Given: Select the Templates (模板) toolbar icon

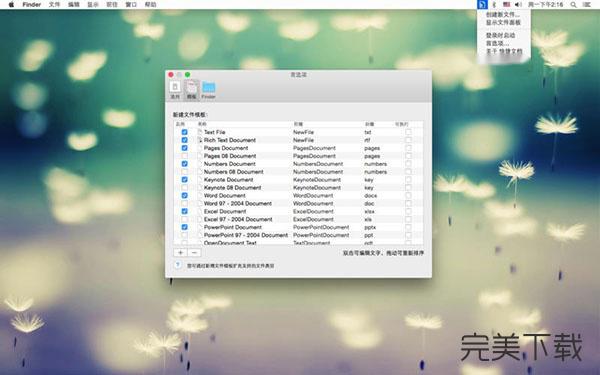Looking at the screenshot, I should (191, 90).
